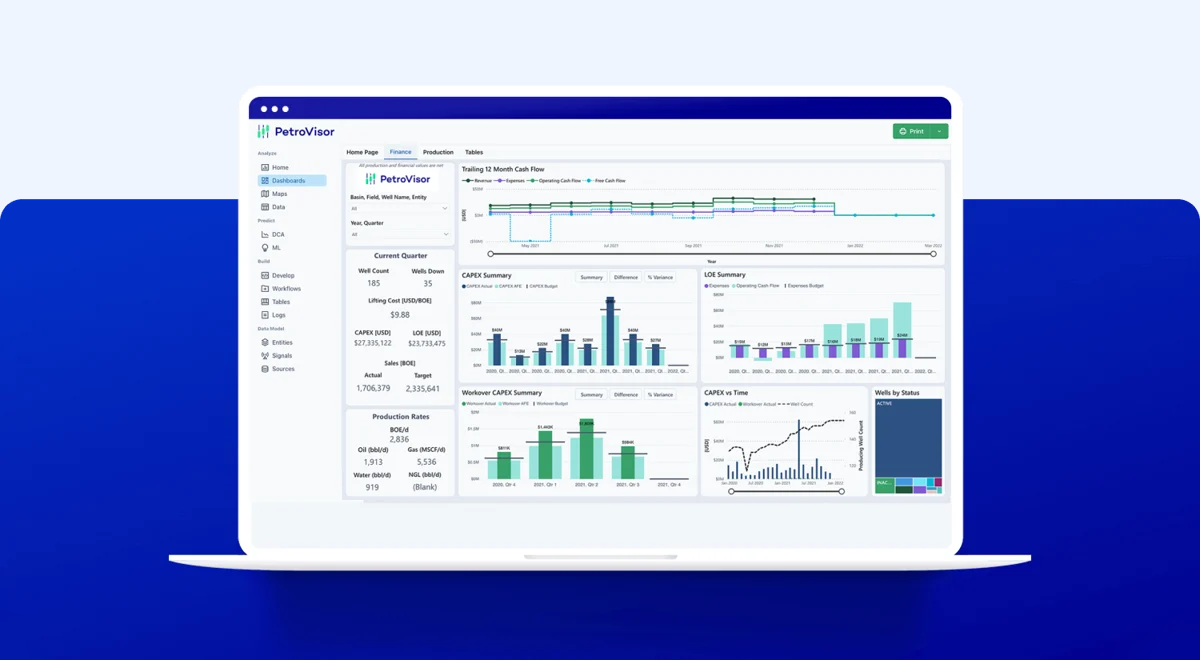This screenshot has height=660, width=1200.
Task: Open the Data section icon
Action: (x=265, y=207)
